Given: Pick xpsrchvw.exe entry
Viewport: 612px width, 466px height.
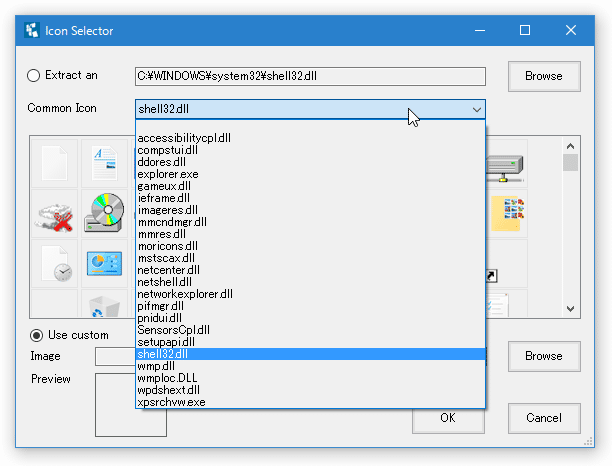Looking at the screenshot, I should point(310,402).
